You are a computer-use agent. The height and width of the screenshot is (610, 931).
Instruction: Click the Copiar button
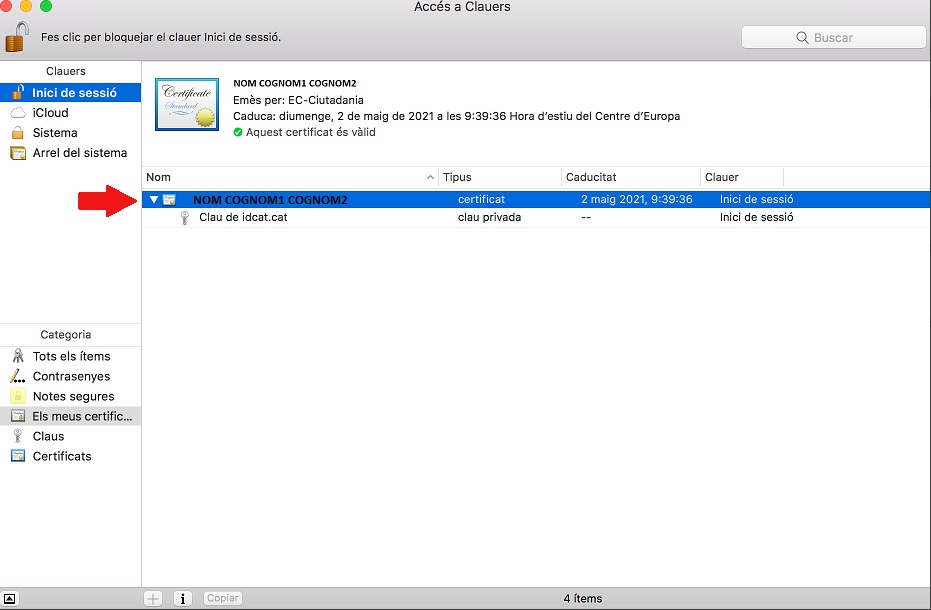[222, 598]
